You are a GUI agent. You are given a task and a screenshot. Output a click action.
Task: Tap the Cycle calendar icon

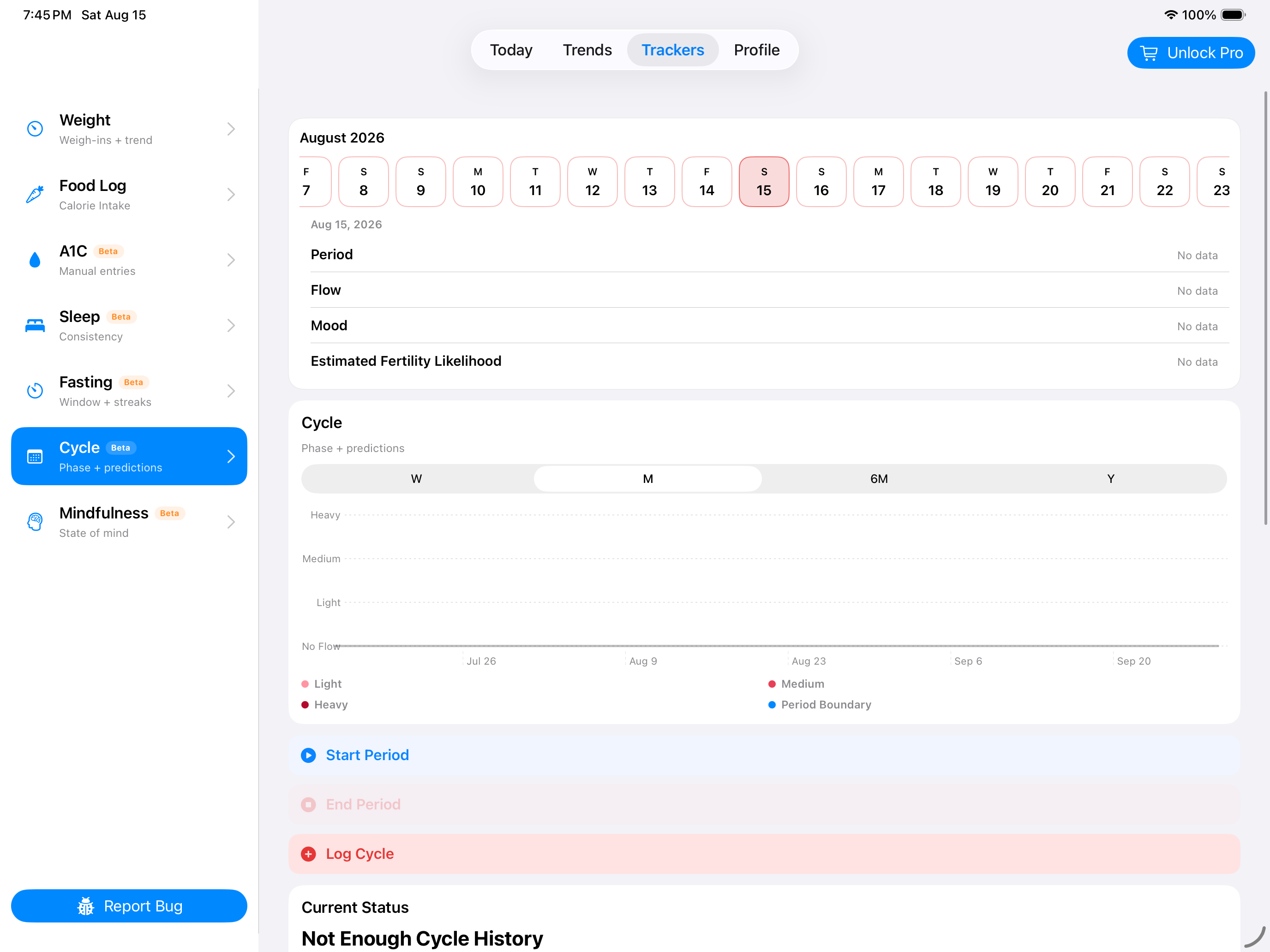(x=35, y=456)
